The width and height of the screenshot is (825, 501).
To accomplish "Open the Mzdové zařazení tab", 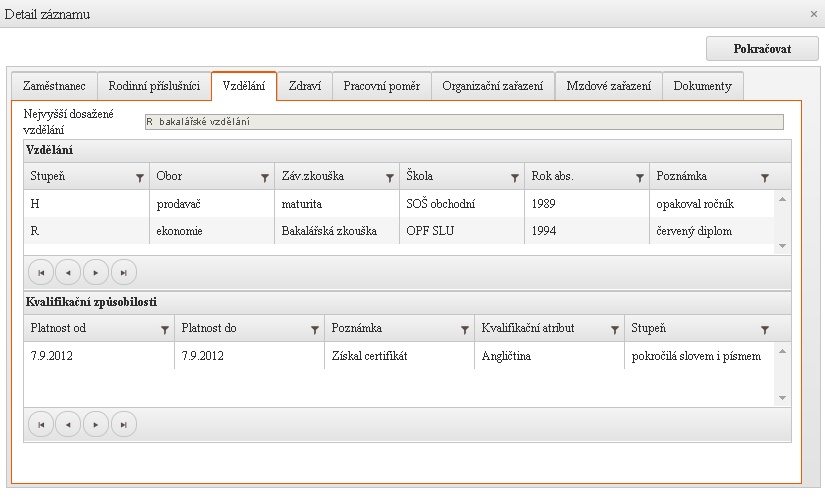I will click(x=608, y=86).
